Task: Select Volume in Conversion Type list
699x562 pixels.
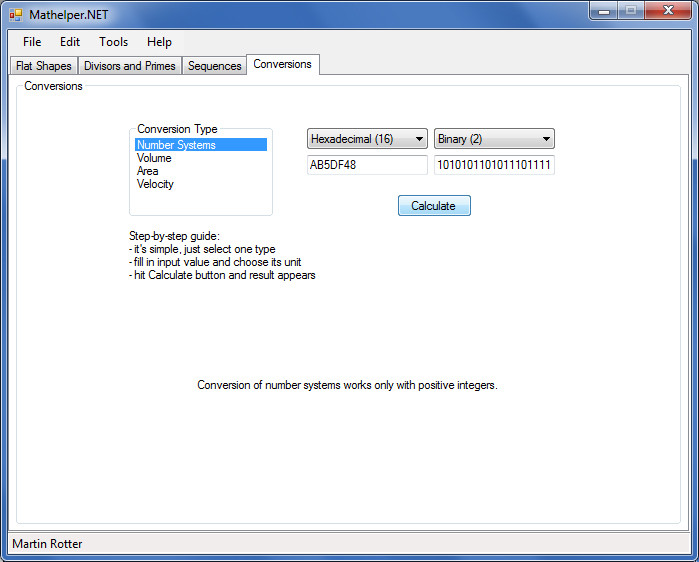Action: 201,158
